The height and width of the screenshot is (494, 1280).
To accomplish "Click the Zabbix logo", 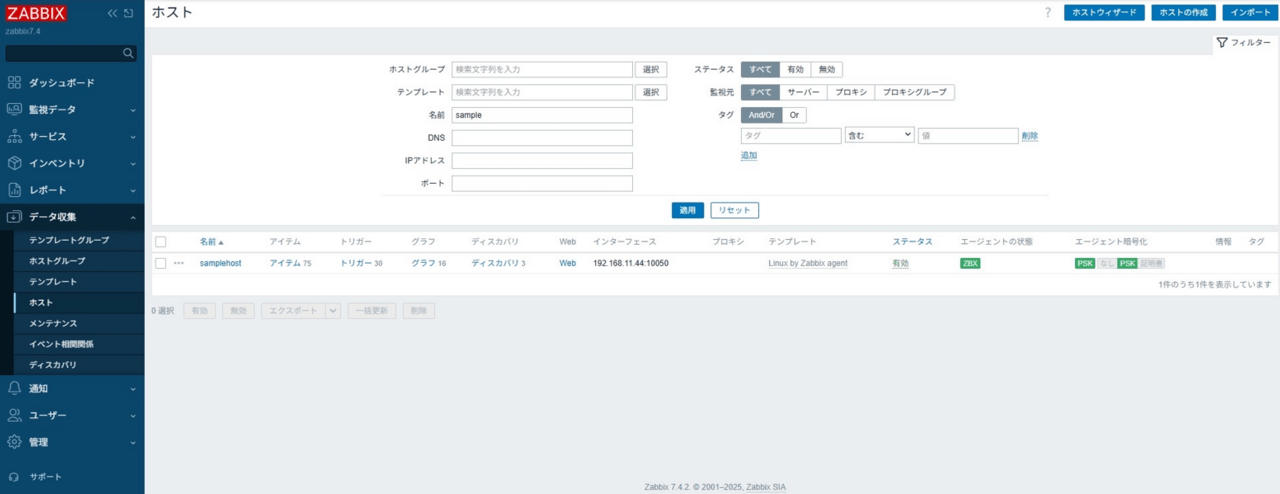I will [x=37, y=14].
